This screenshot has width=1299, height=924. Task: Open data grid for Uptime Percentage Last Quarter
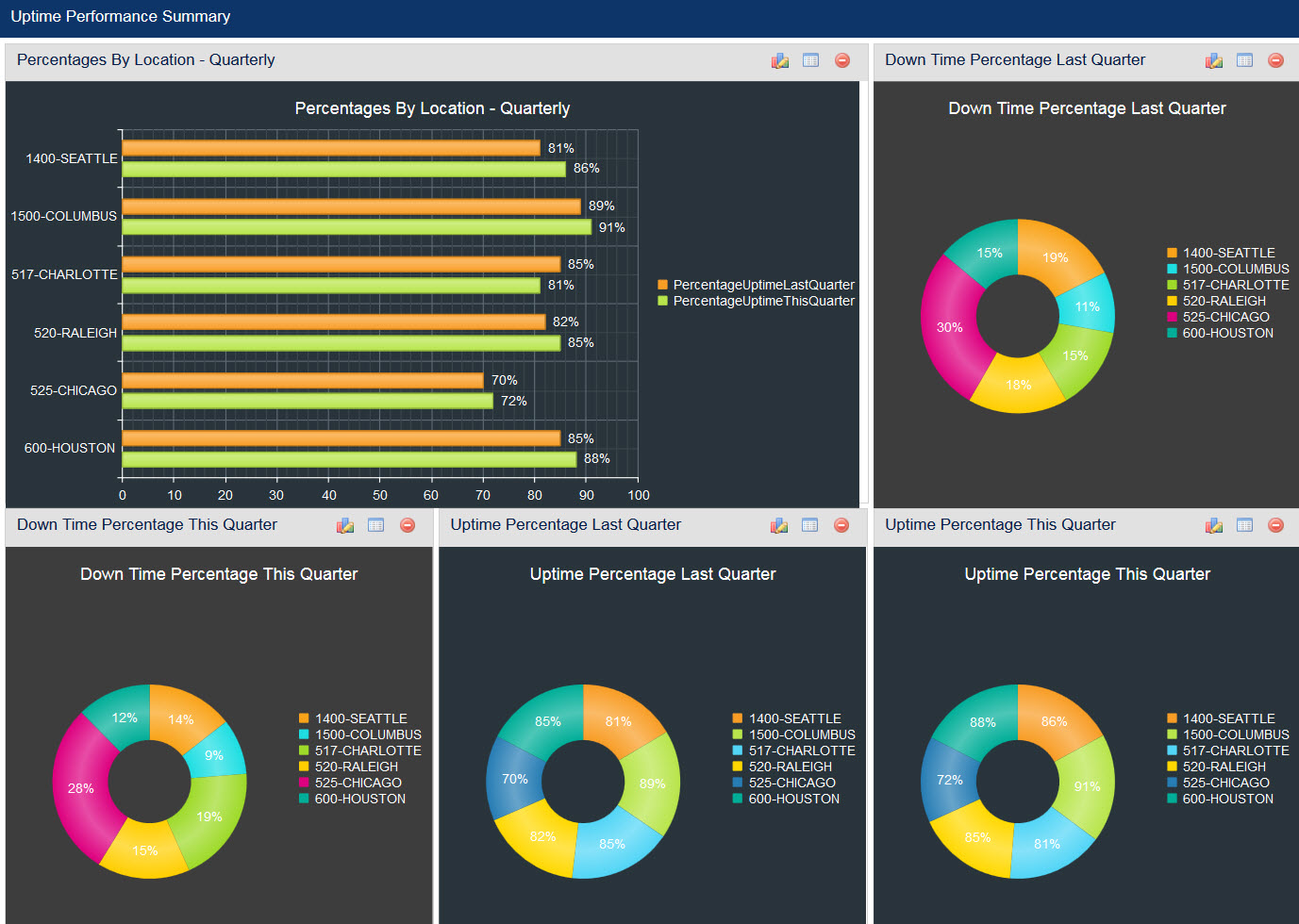pos(809,525)
